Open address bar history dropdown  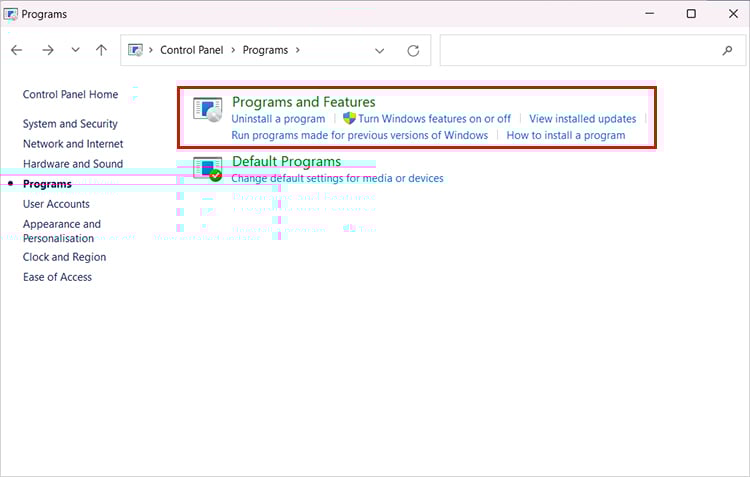379,50
